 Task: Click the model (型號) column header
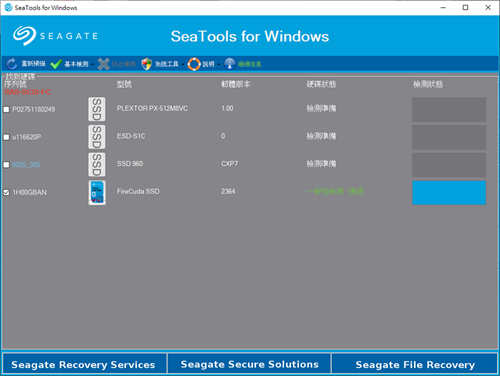coord(124,84)
